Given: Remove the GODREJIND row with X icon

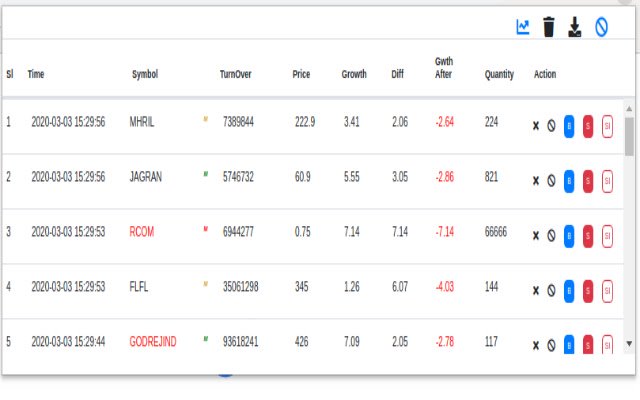Looking at the screenshot, I should pos(536,345).
